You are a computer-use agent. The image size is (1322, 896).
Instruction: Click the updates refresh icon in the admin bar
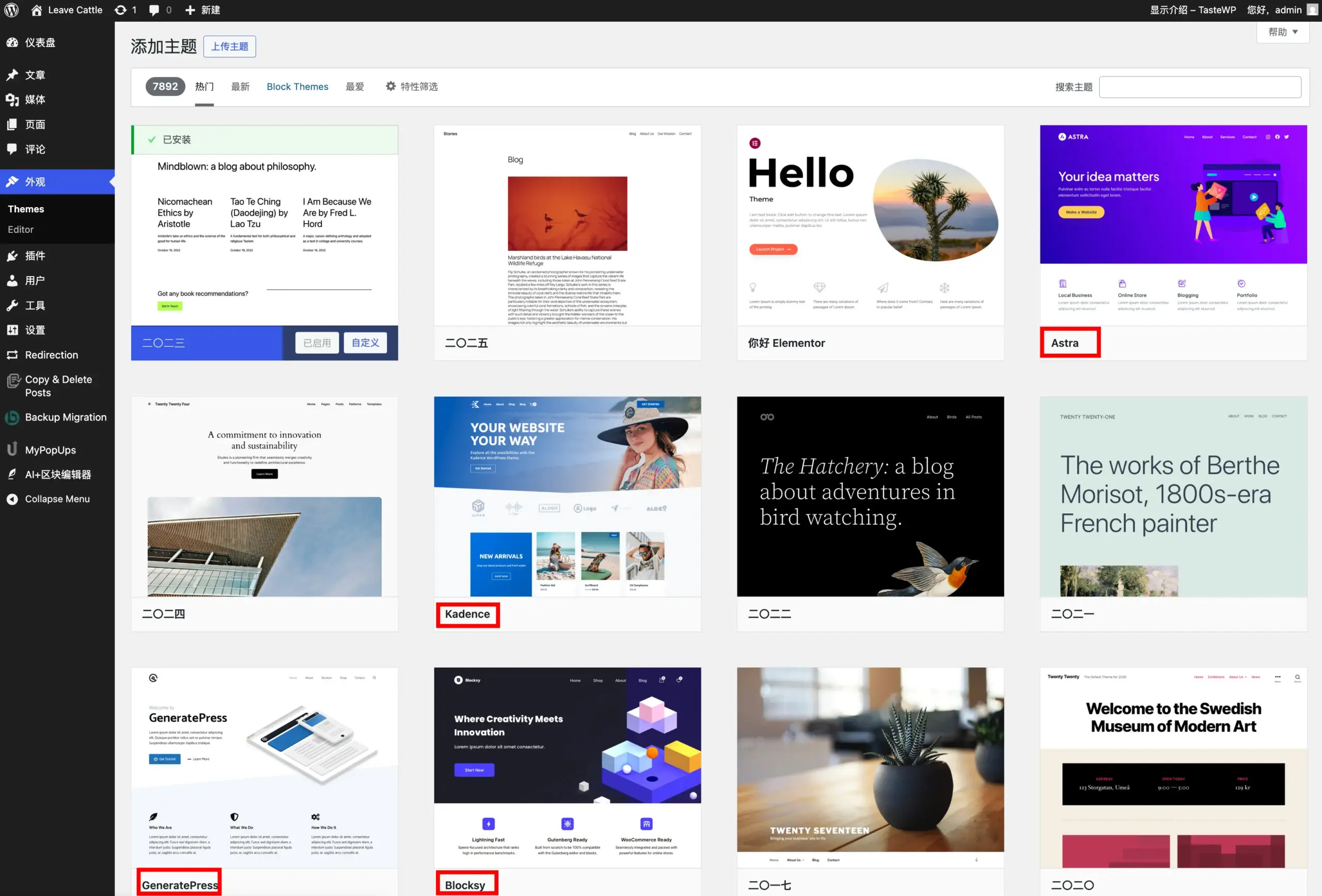121,10
